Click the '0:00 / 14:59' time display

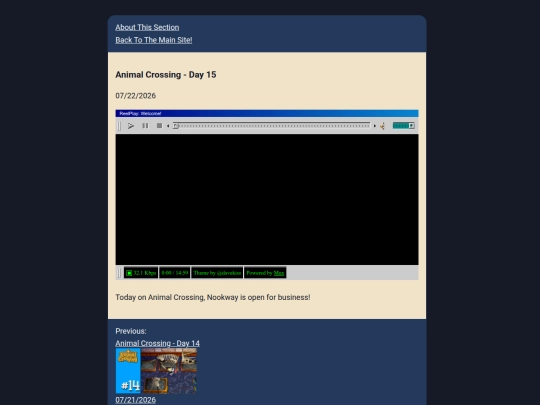coord(175,273)
